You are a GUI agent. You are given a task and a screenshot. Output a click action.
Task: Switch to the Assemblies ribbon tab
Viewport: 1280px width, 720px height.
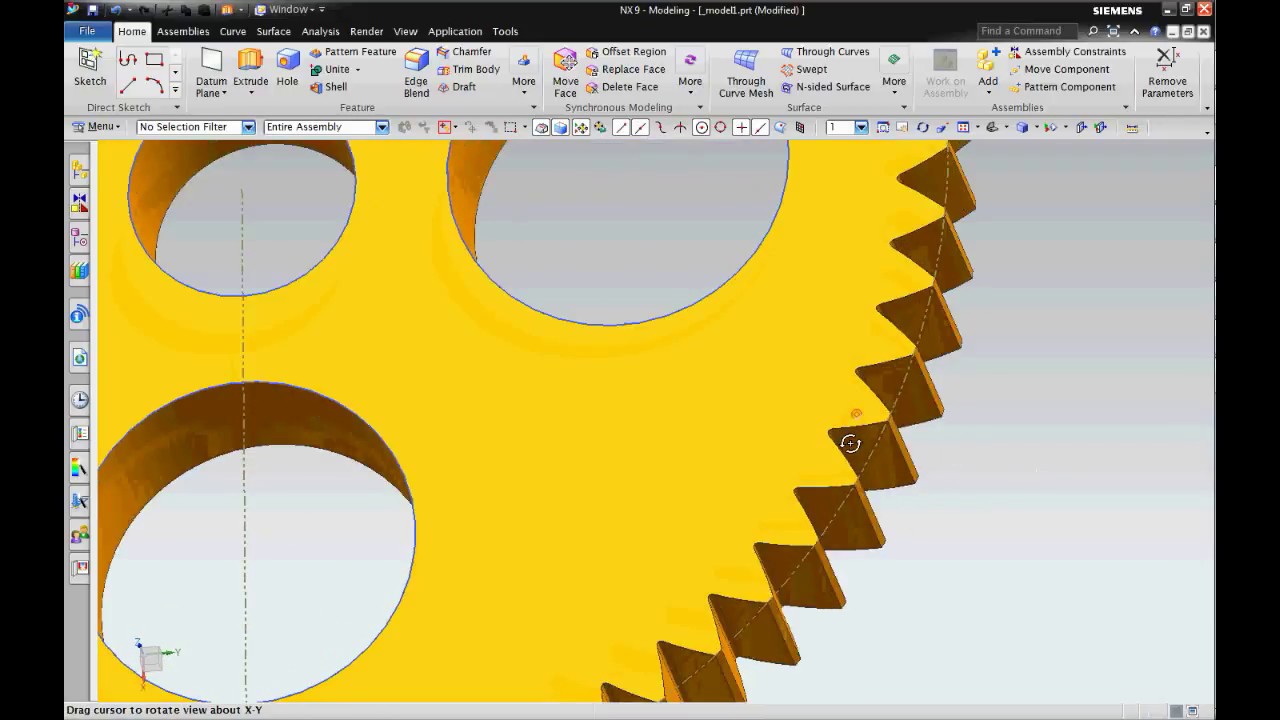(183, 31)
